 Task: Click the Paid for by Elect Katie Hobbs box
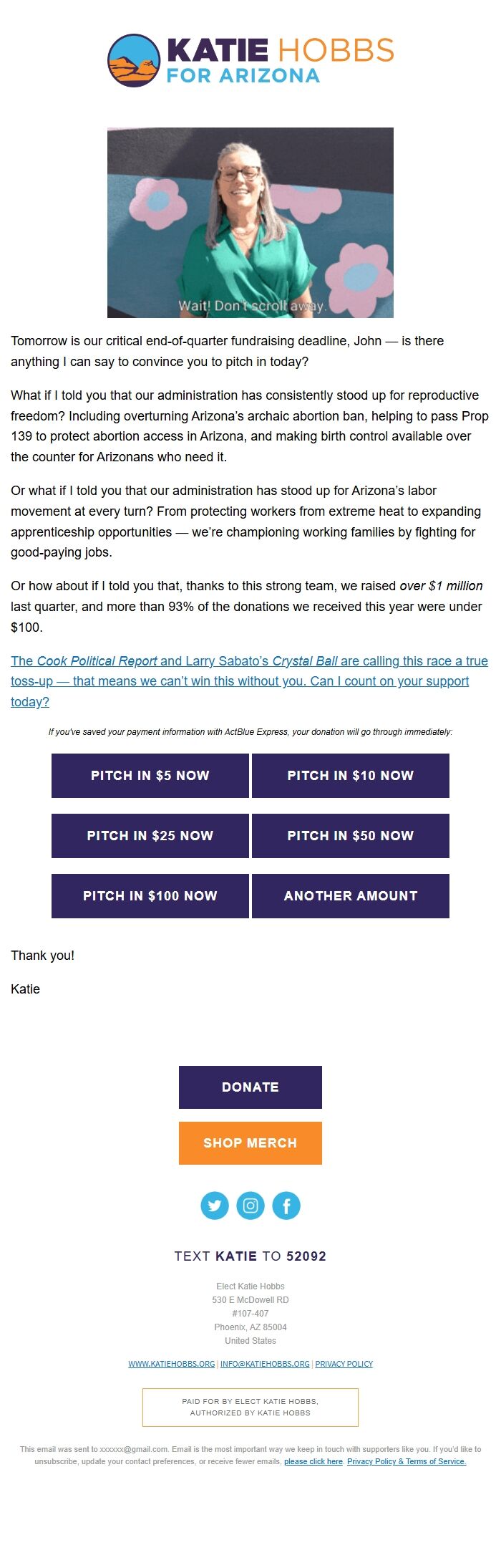250,1407
